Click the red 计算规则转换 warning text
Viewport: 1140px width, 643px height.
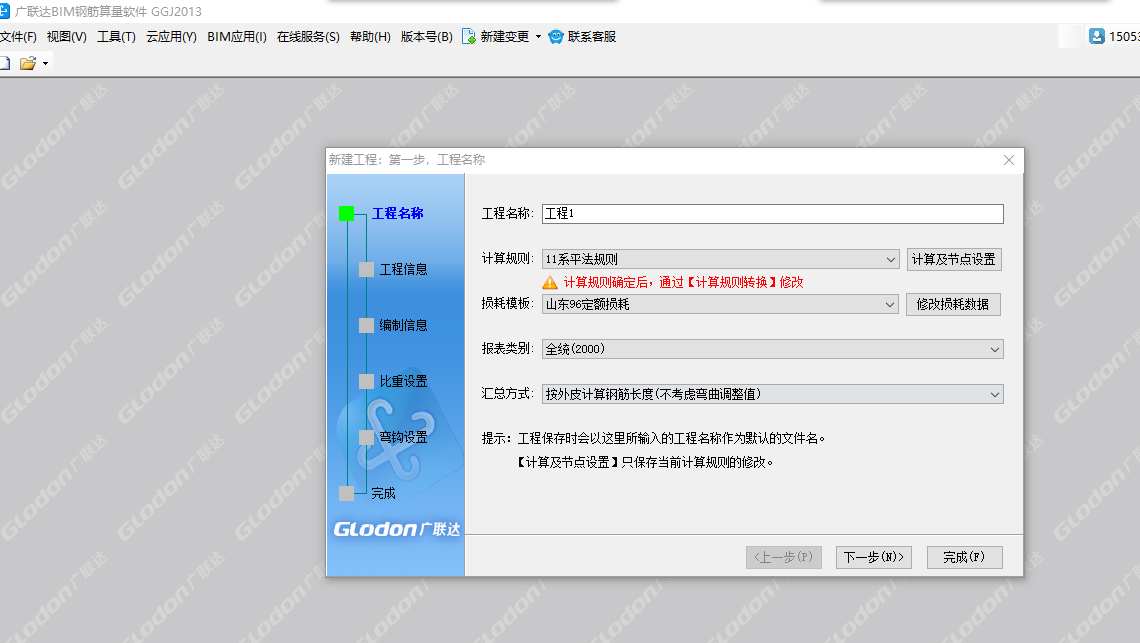pos(683,282)
